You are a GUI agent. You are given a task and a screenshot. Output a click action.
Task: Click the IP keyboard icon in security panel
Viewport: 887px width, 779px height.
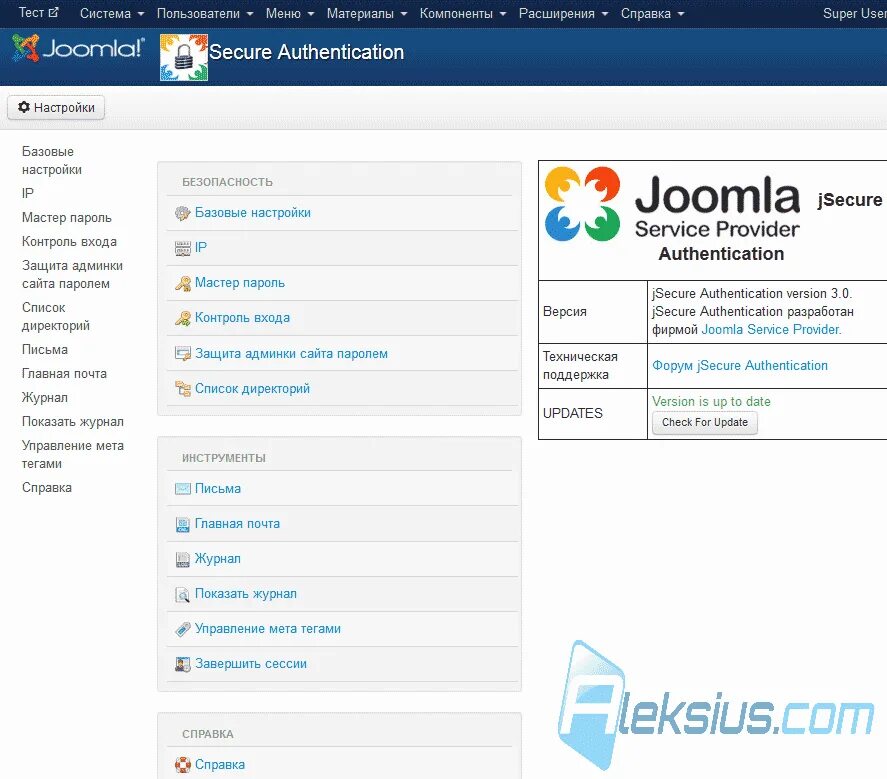pos(182,248)
